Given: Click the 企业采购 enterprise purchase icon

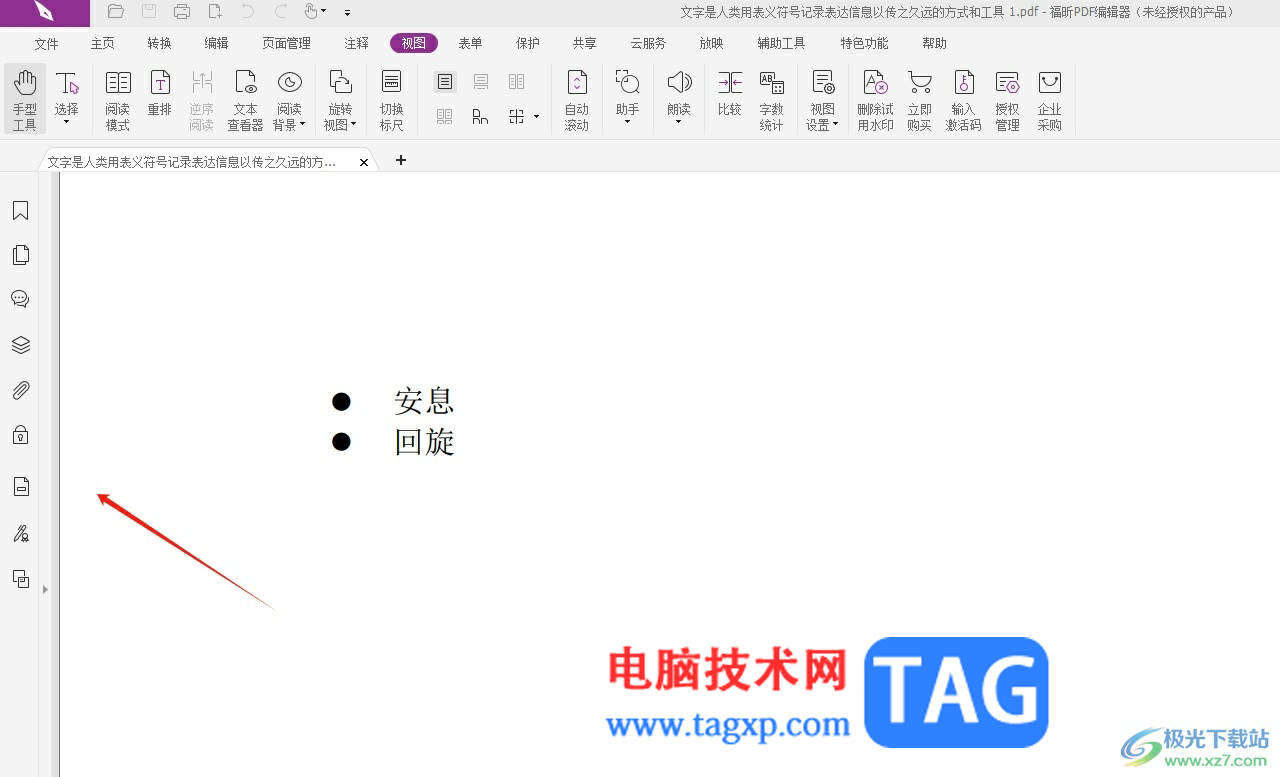Looking at the screenshot, I should 1049,99.
